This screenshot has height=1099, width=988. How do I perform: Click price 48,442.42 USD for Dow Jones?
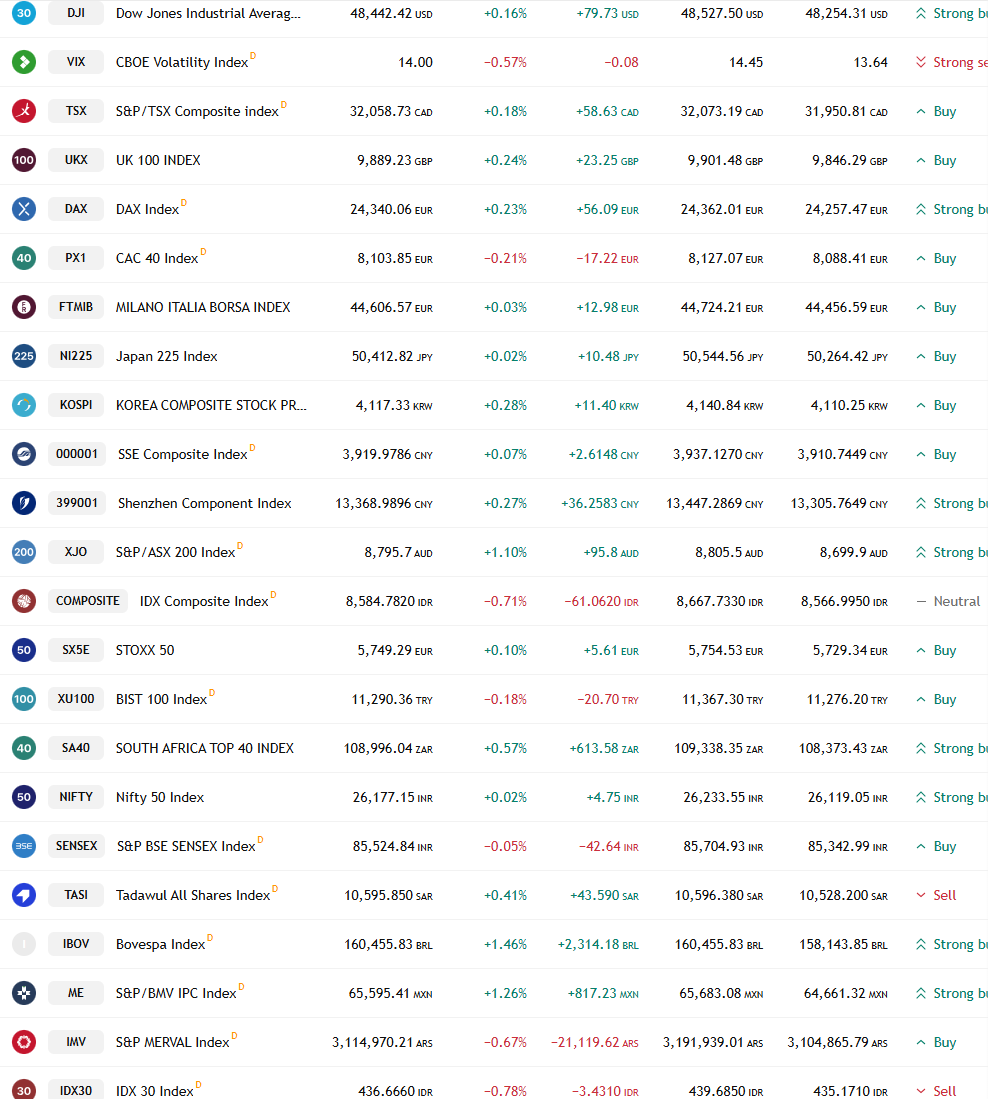tap(391, 13)
